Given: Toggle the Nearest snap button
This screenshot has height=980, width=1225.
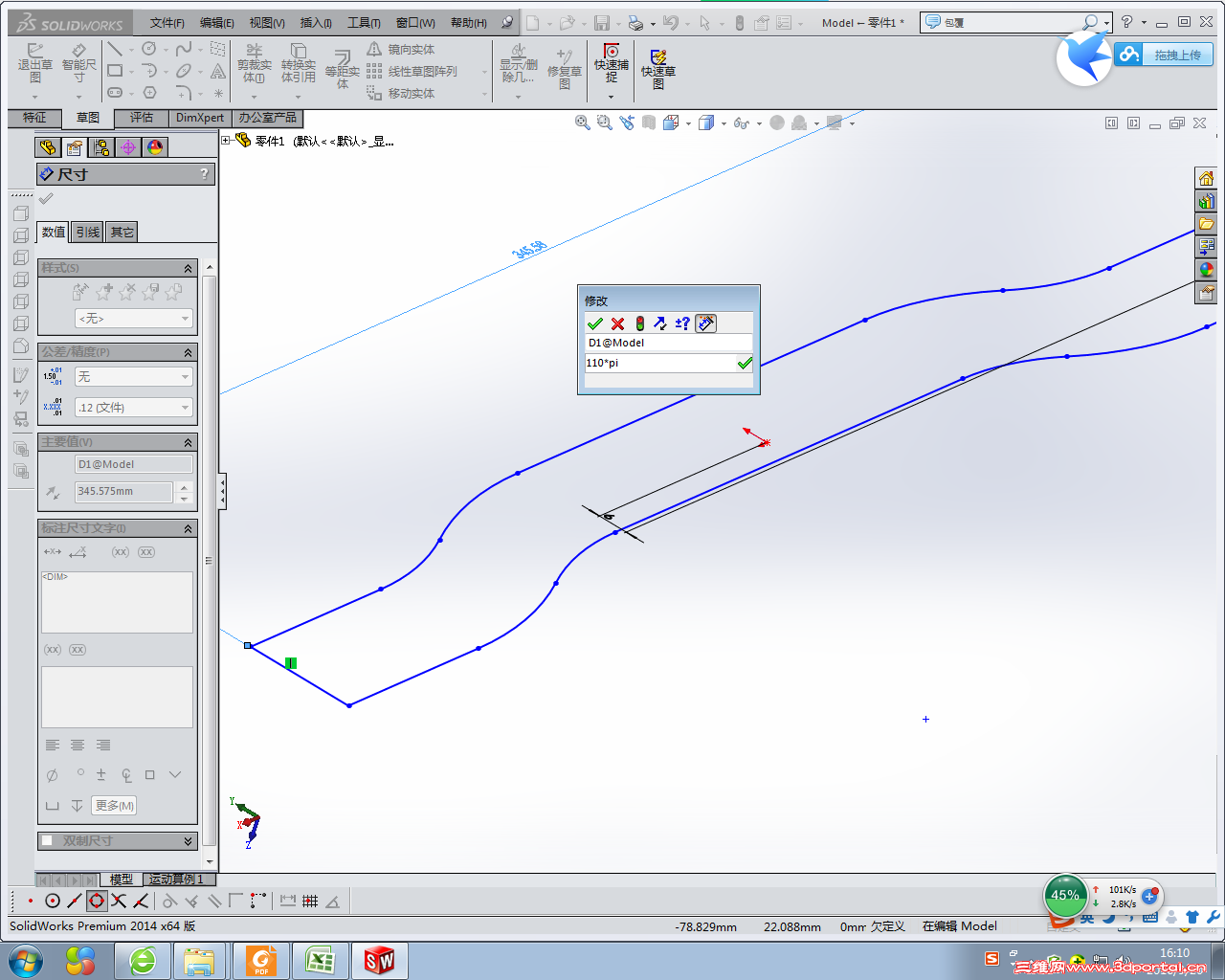Looking at the screenshot, I should point(141,901).
